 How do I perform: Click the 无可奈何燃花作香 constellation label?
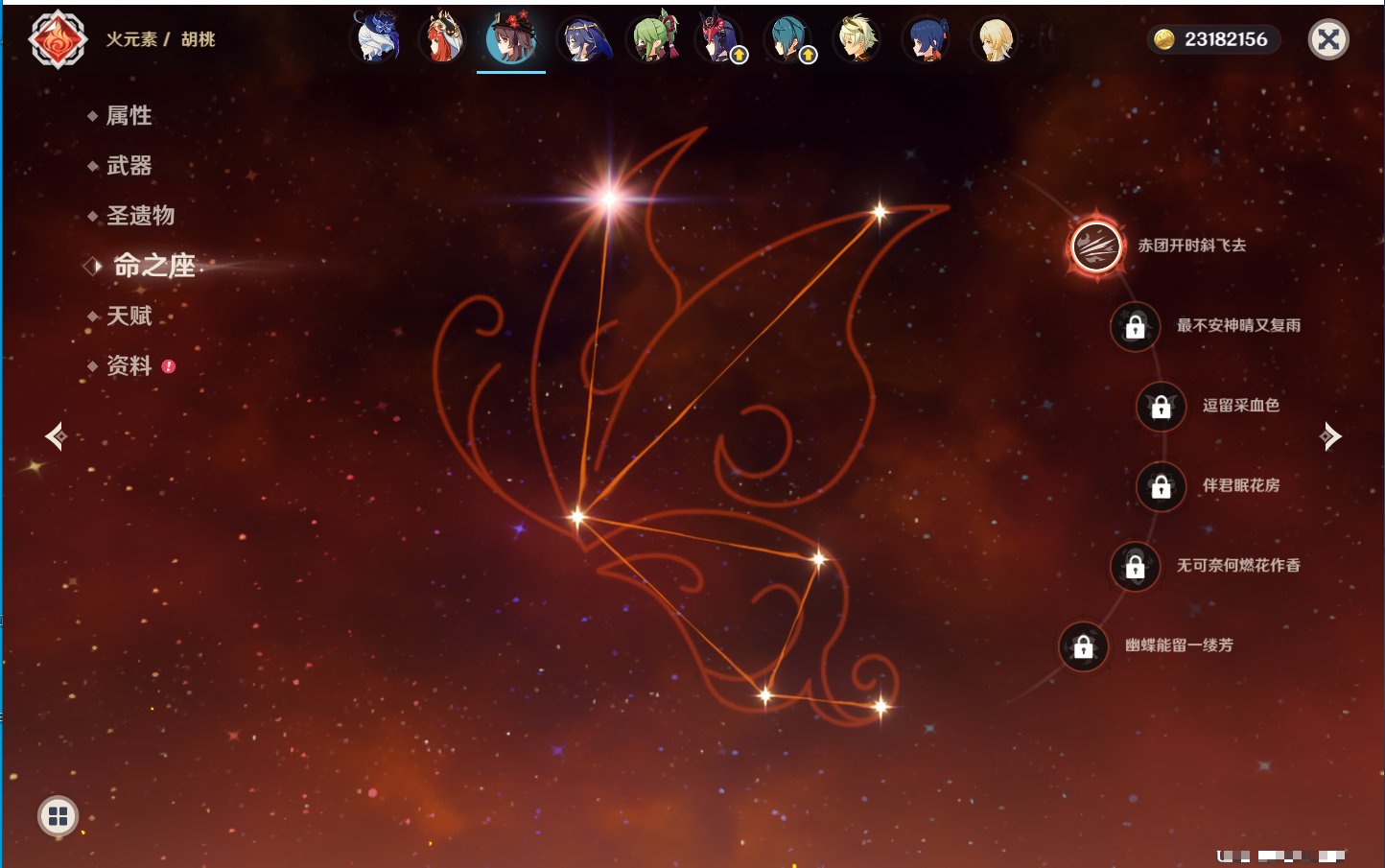(1238, 565)
